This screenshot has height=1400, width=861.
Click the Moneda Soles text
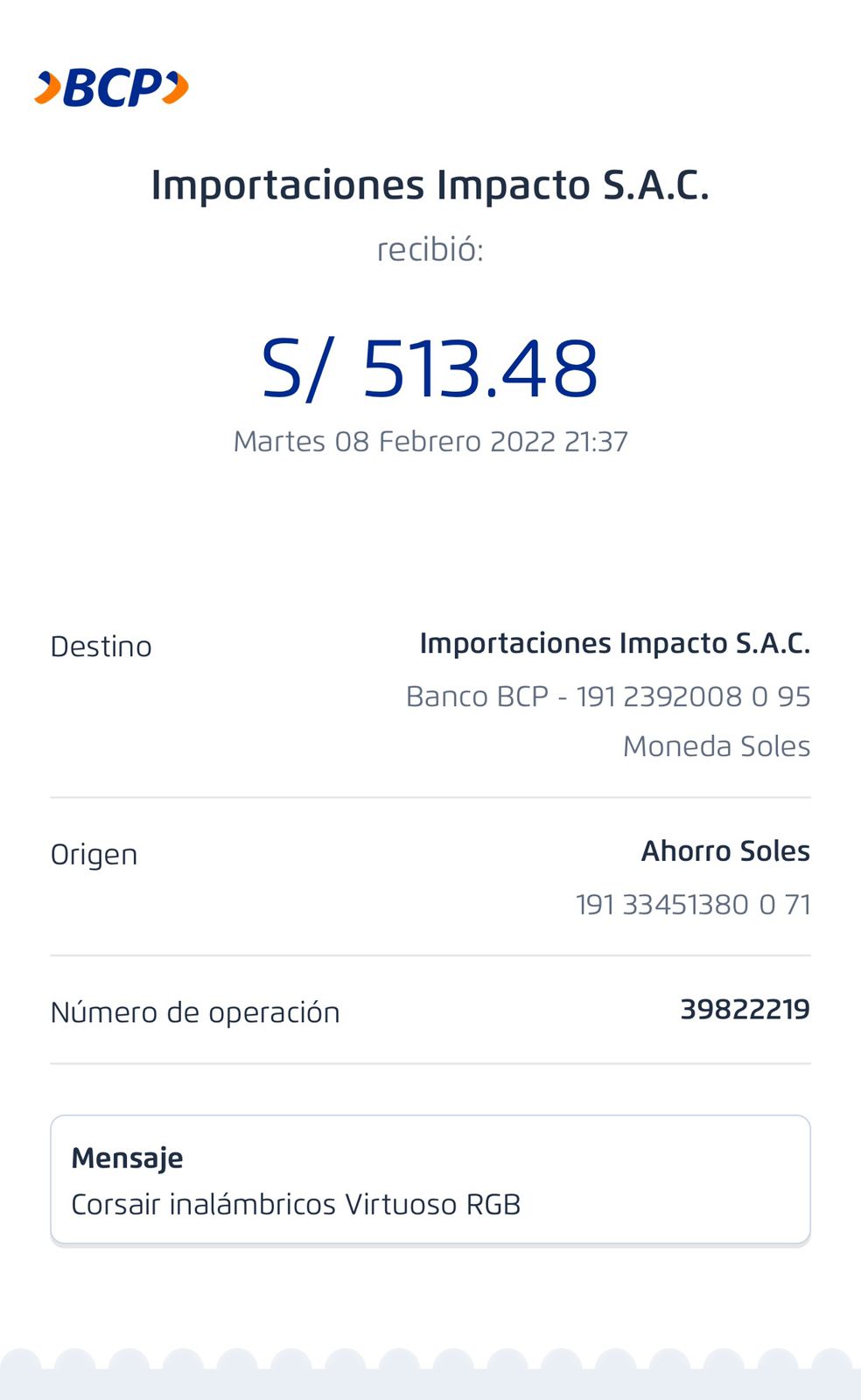click(x=716, y=746)
